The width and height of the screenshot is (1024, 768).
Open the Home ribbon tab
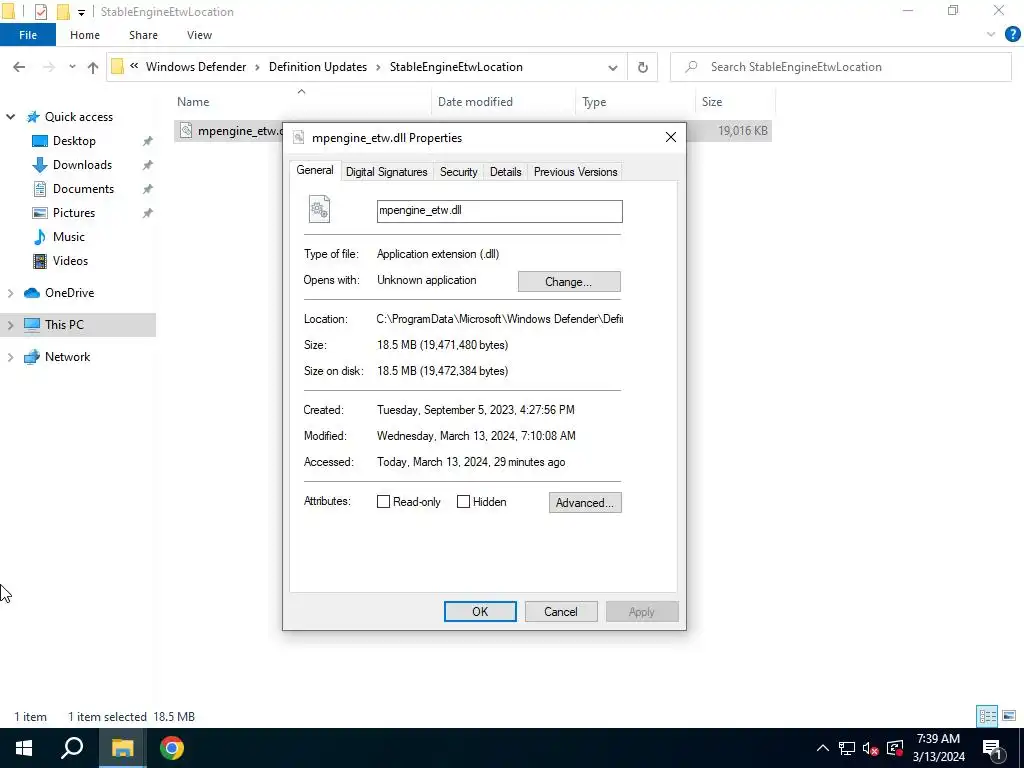[85, 35]
